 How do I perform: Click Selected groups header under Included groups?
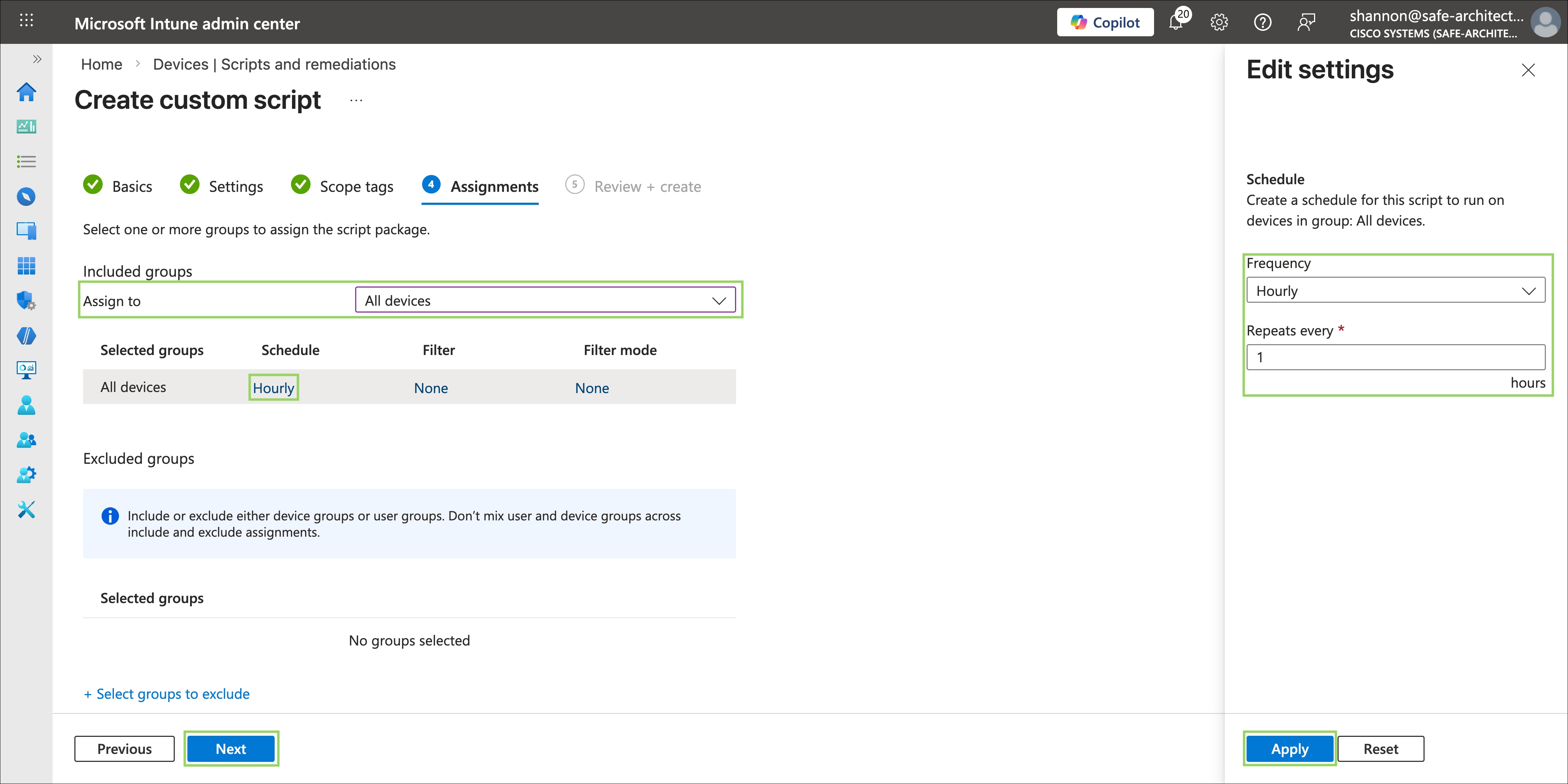pos(152,350)
